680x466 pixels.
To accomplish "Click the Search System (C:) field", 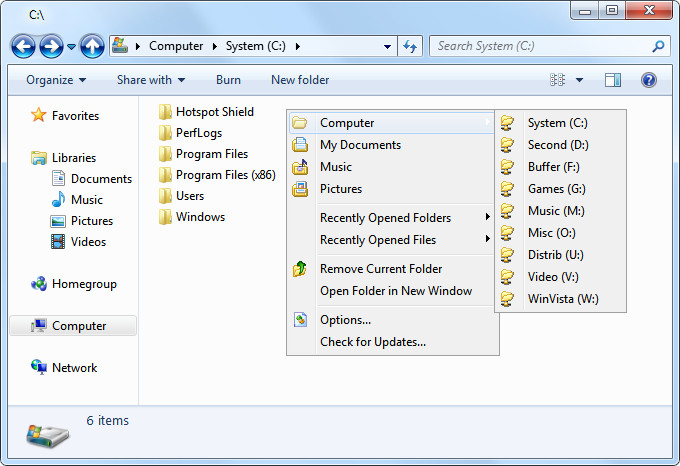I will tap(542, 46).
